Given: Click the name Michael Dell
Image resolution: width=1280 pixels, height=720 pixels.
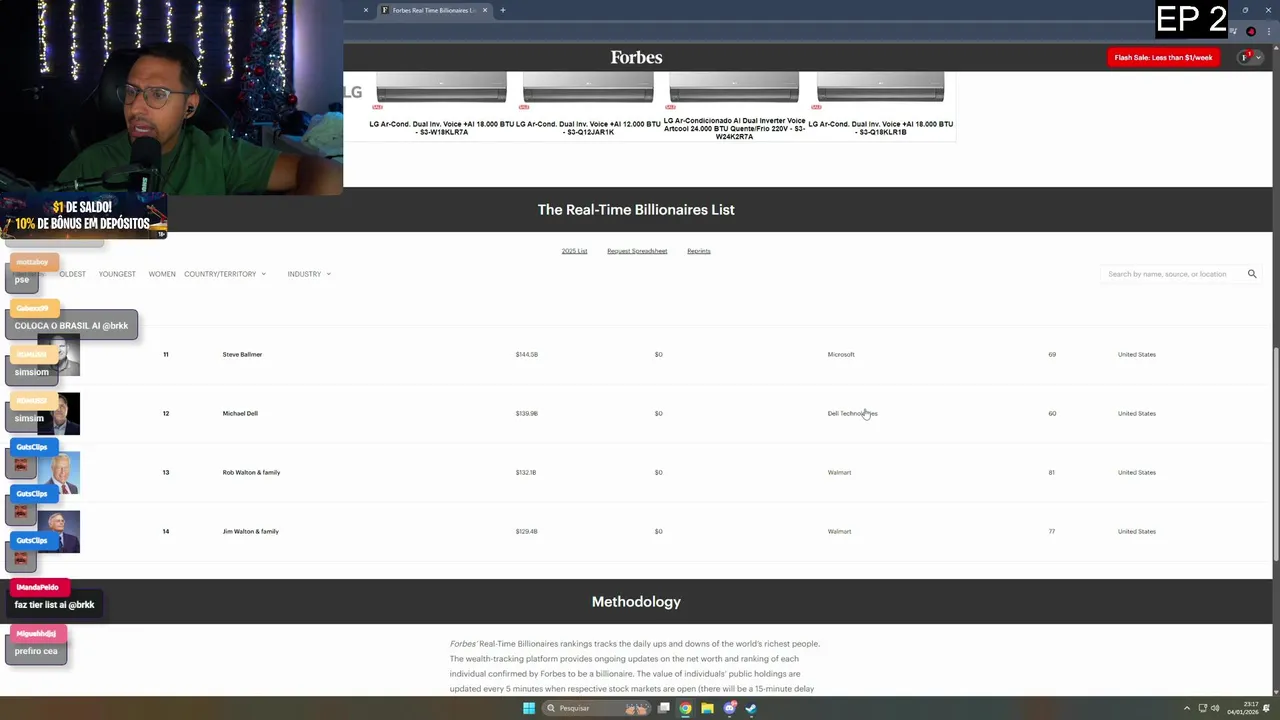Looking at the screenshot, I should tap(240, 413).
